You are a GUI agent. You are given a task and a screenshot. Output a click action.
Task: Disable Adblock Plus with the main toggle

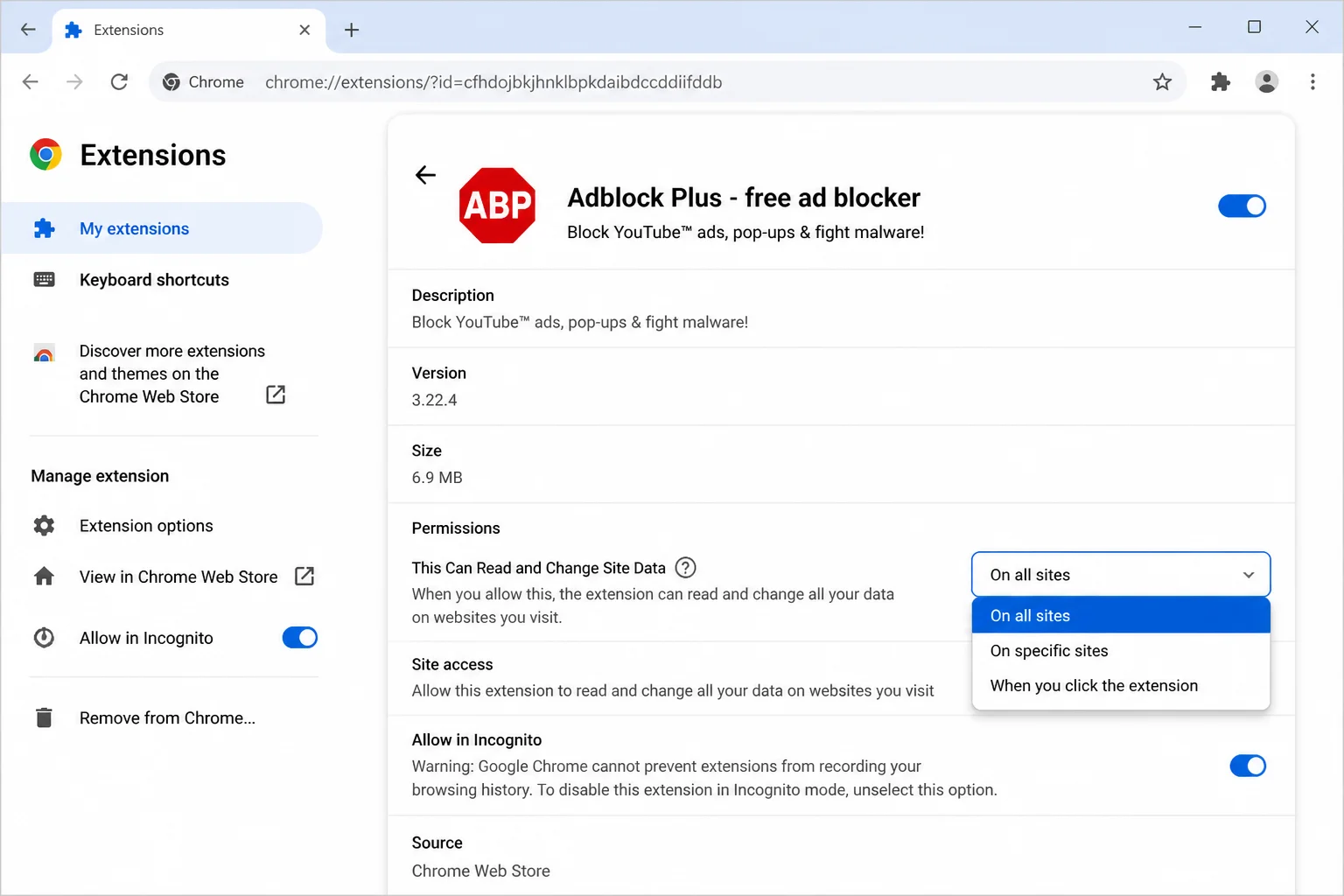1242,206
